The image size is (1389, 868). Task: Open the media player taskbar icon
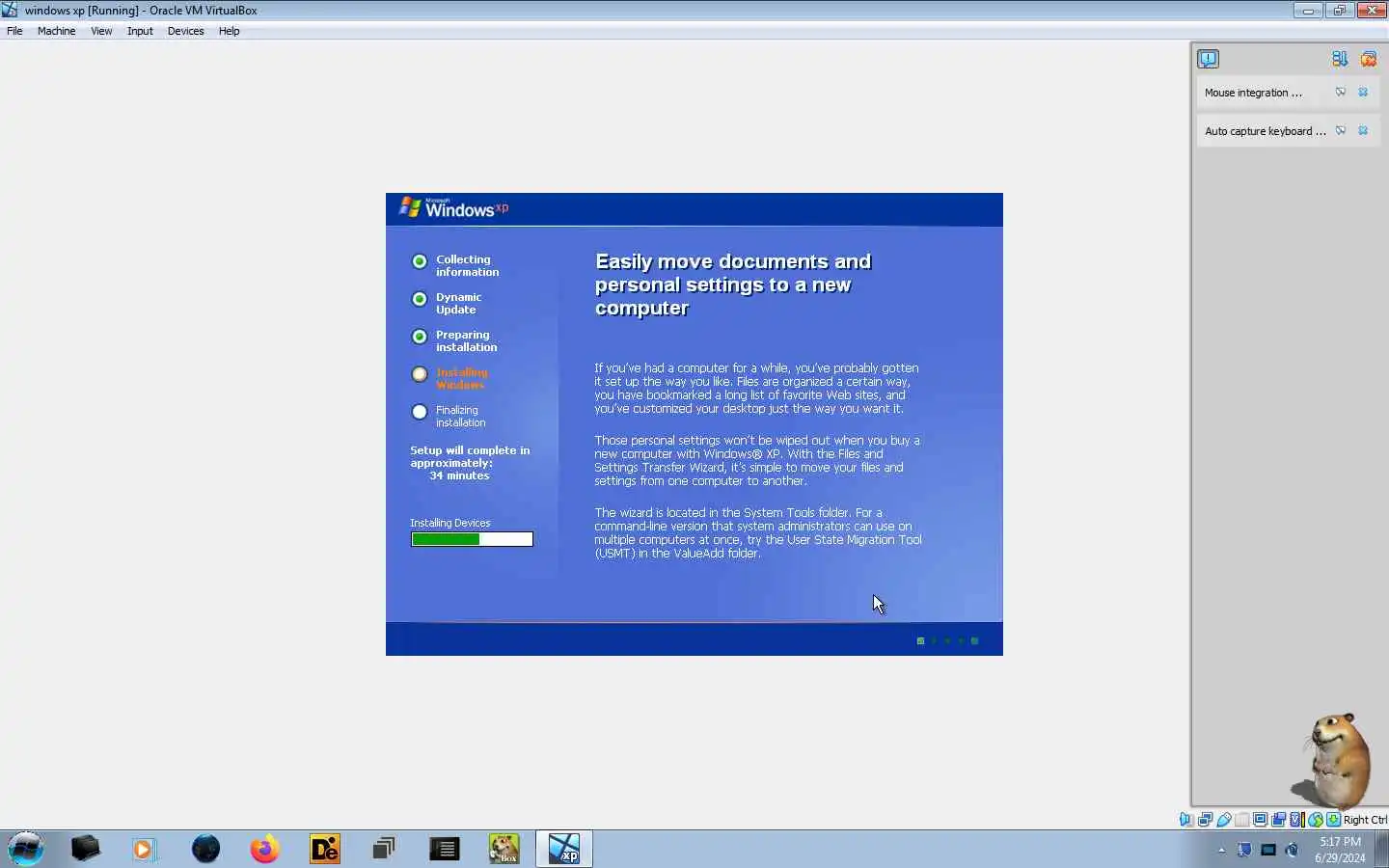coord(144,849)
